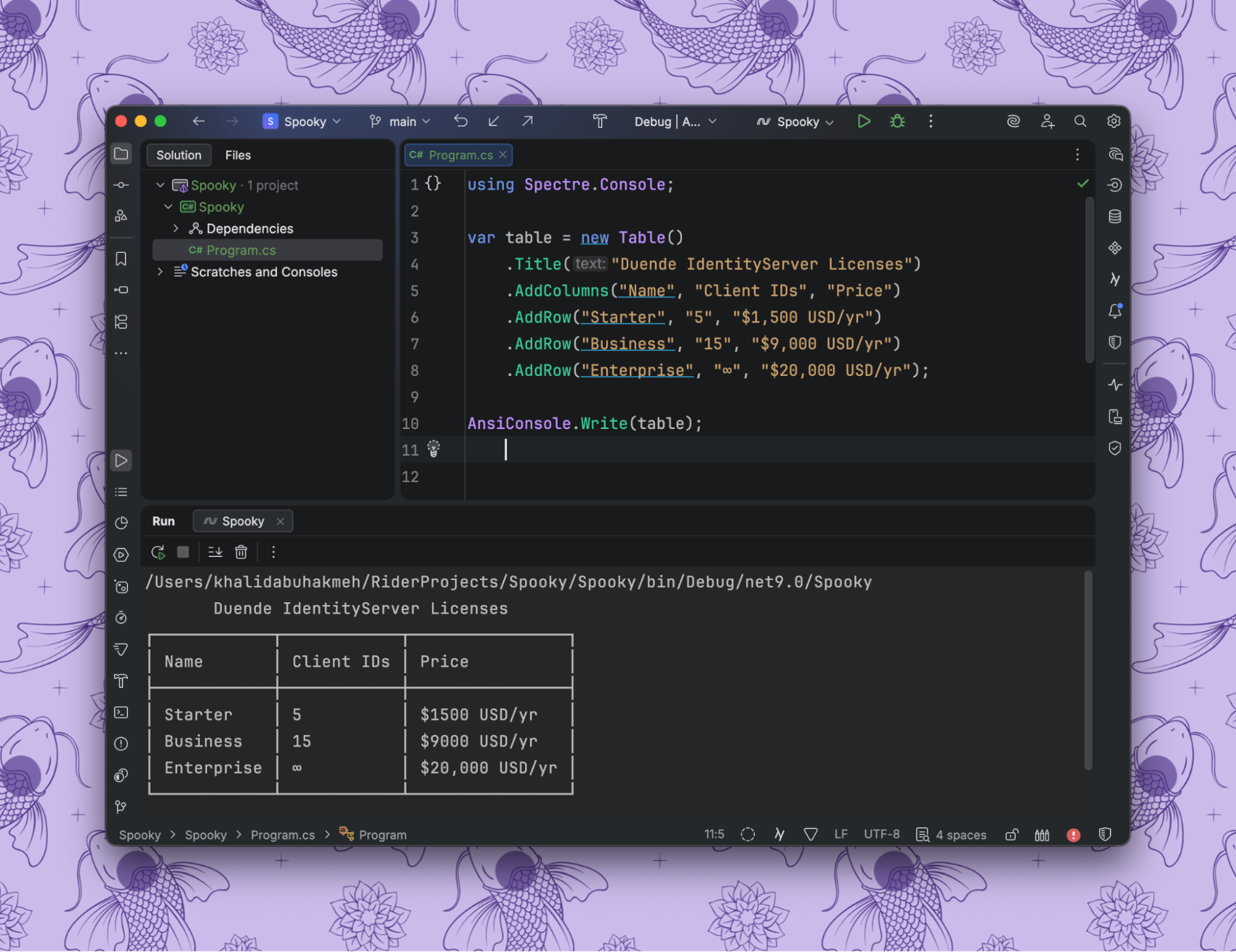
Task: Switch to the Files tab
Action: coord(238,155)
